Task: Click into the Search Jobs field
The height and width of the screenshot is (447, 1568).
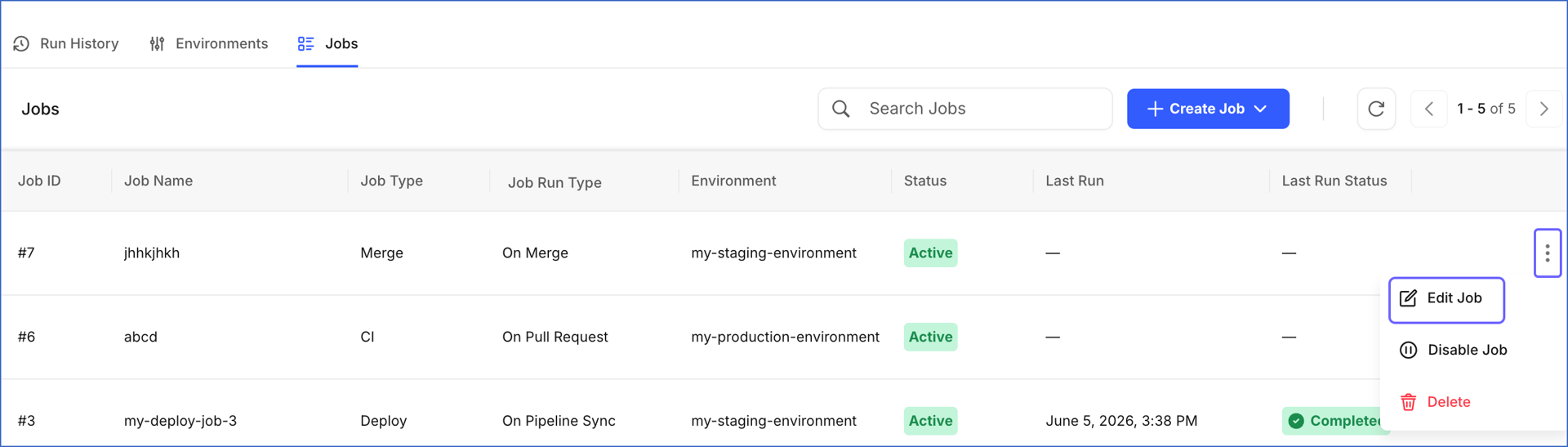Action: pyautogui.click(x=965, y=109)
